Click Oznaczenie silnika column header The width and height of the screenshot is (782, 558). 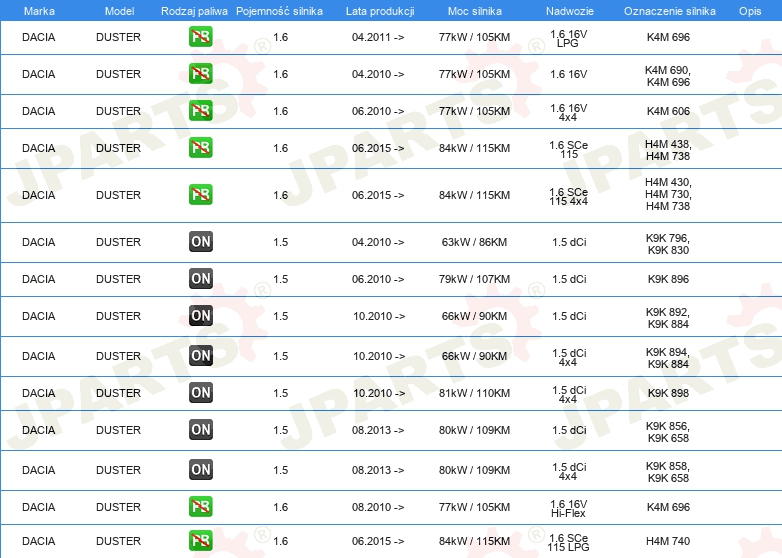click(669, 11)
